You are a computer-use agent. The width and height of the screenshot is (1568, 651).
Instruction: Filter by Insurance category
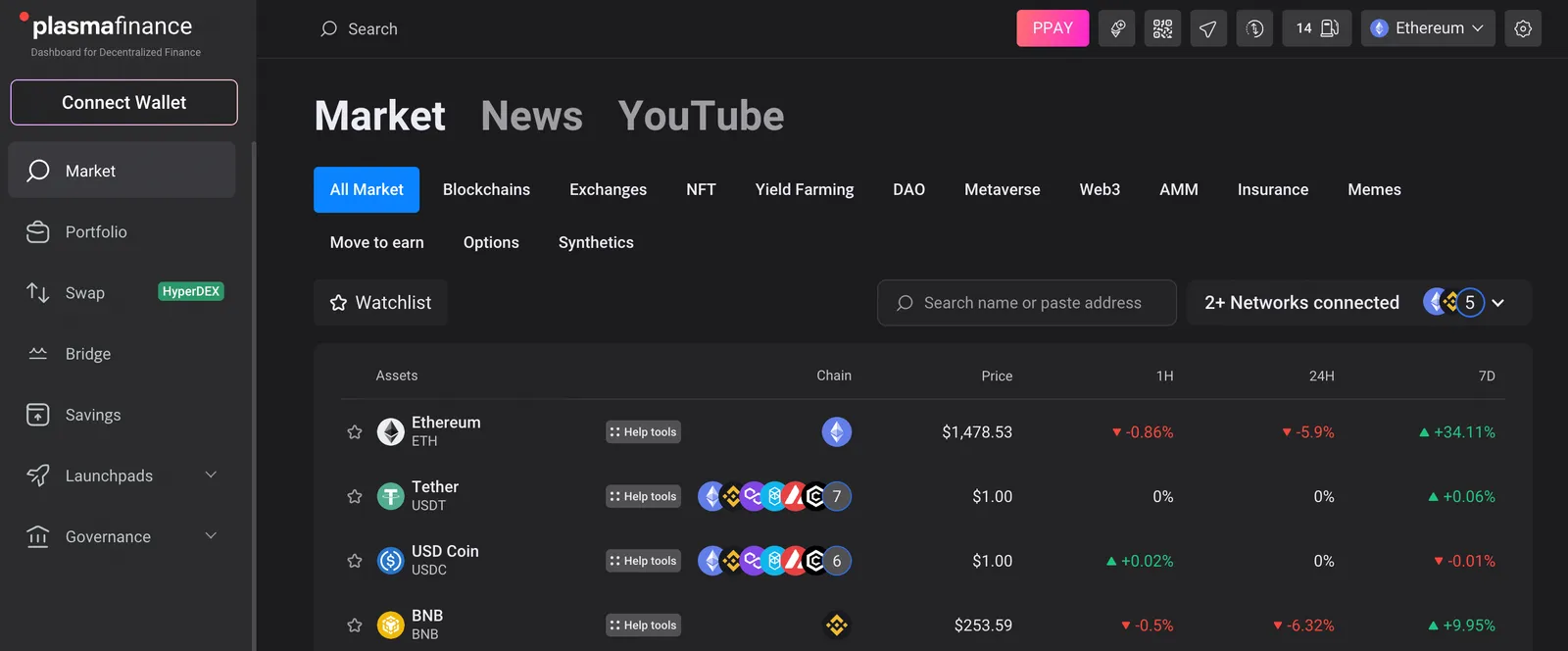1272,189
